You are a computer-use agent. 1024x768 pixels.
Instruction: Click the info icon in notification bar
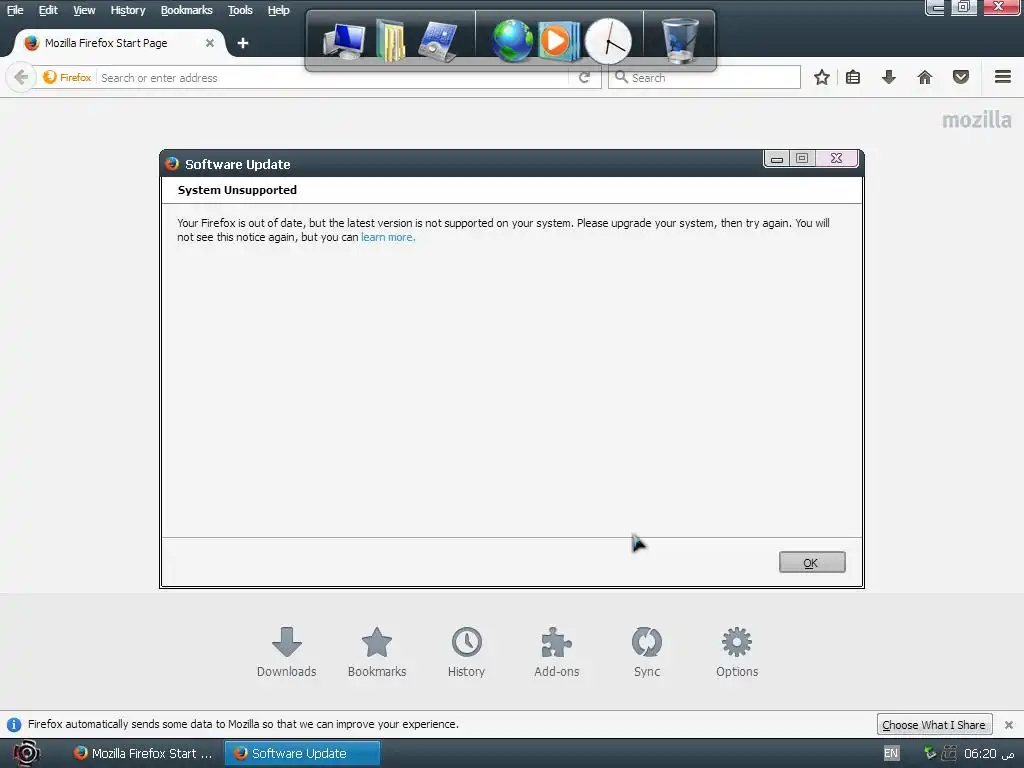pyautogui.click(x=14, y=725)
